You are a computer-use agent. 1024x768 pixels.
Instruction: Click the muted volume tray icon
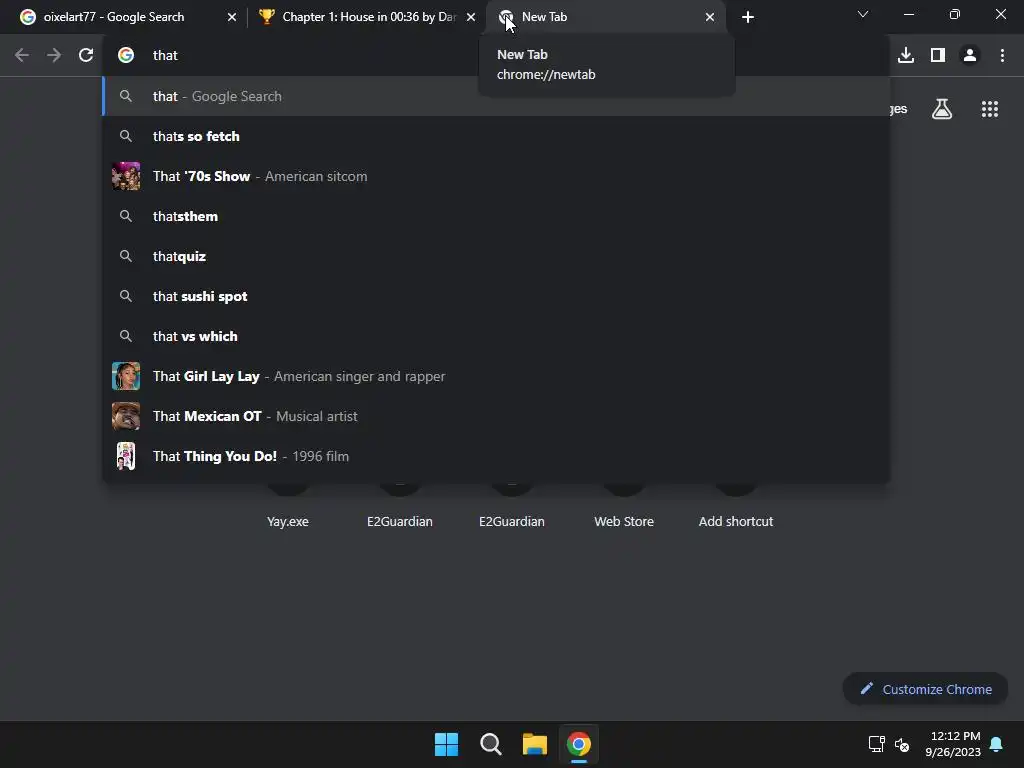(x=902, y=744)
